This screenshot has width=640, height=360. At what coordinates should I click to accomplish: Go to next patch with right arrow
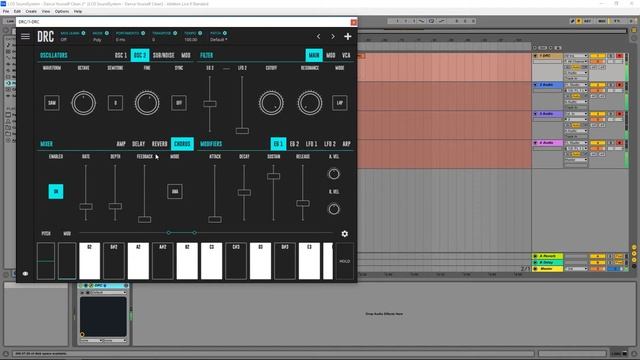[x=333, y=36]
